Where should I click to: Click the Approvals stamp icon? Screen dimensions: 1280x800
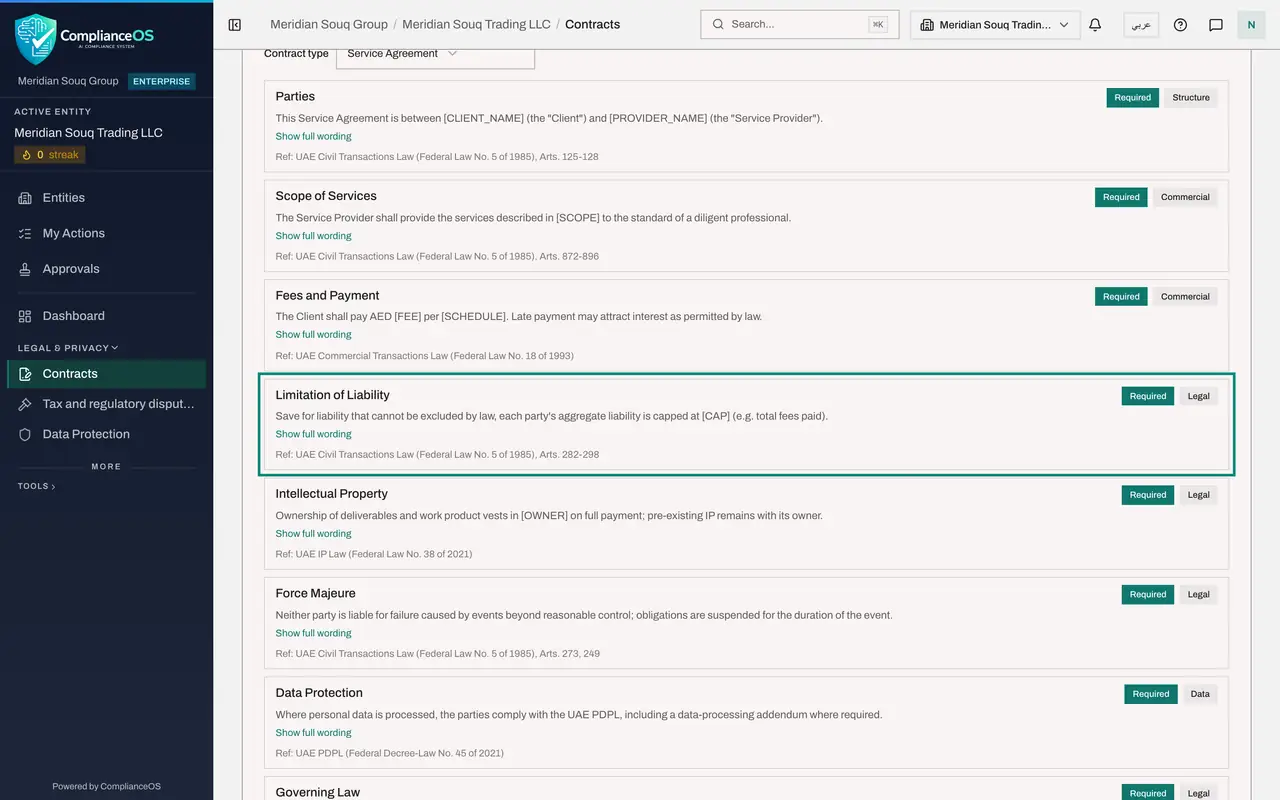coord(25,269)
